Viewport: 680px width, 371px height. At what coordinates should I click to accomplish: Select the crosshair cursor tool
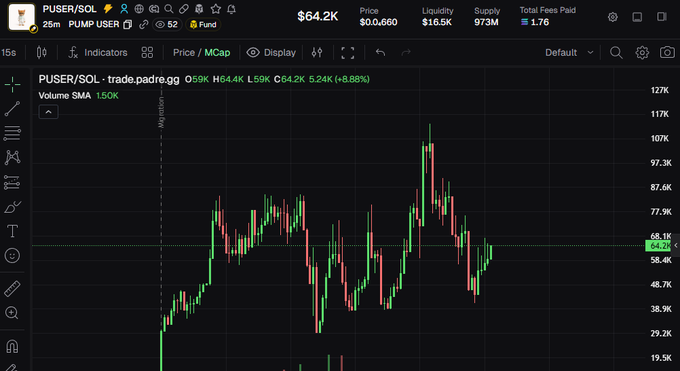[12, 84]
